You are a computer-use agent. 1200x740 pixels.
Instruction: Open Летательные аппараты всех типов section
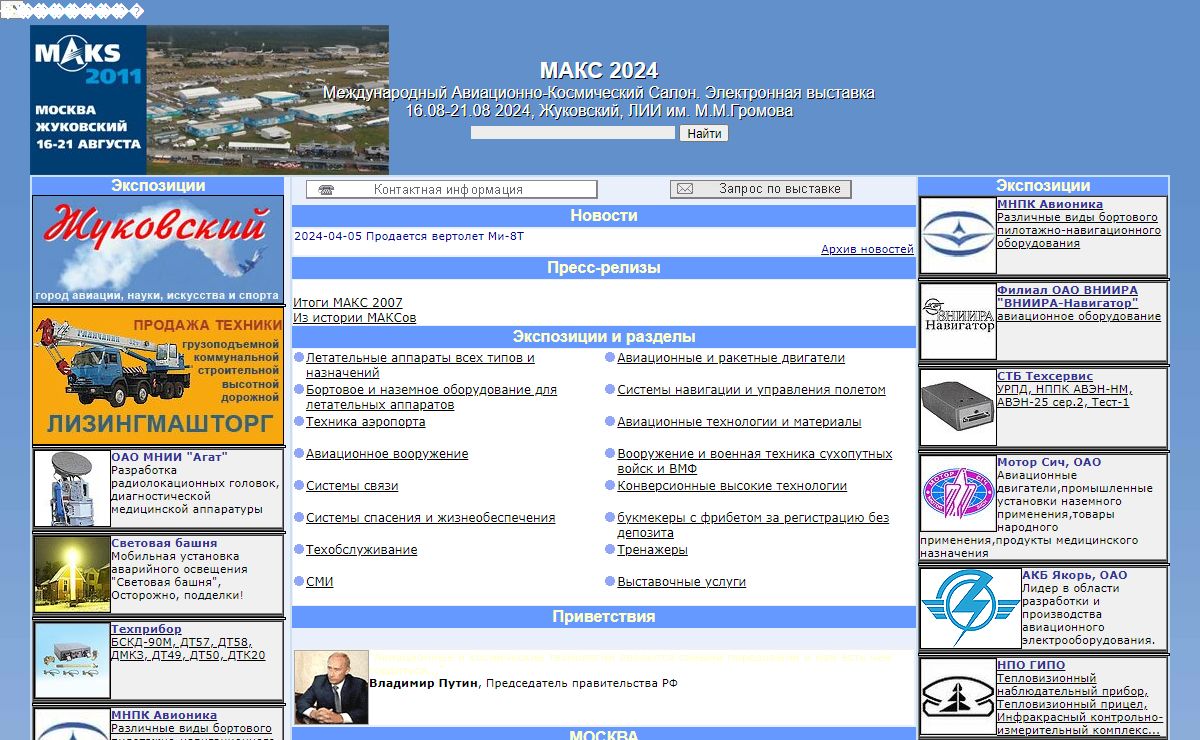(420, 365)
